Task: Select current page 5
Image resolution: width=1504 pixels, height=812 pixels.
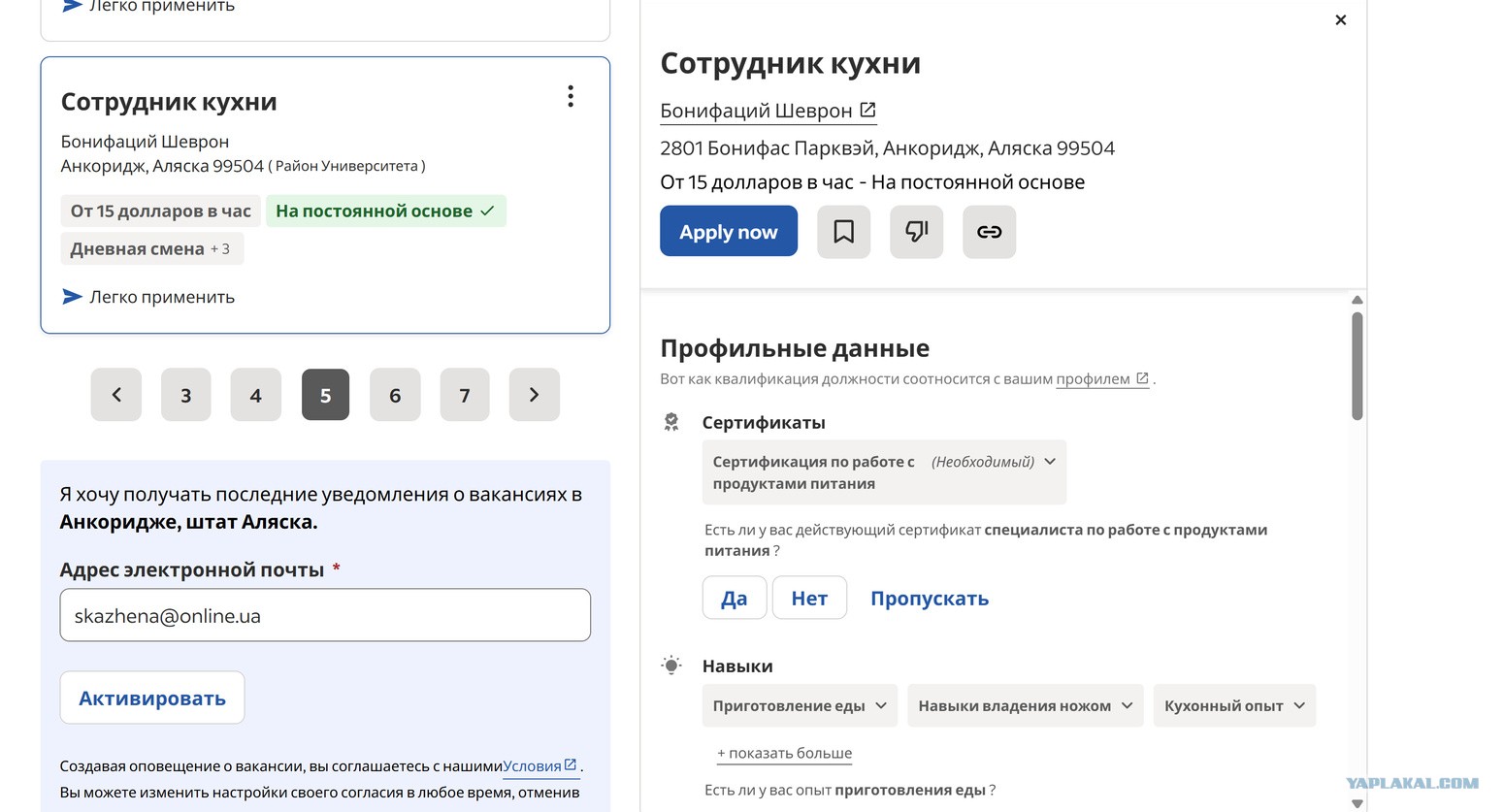Action: point(325,395)
